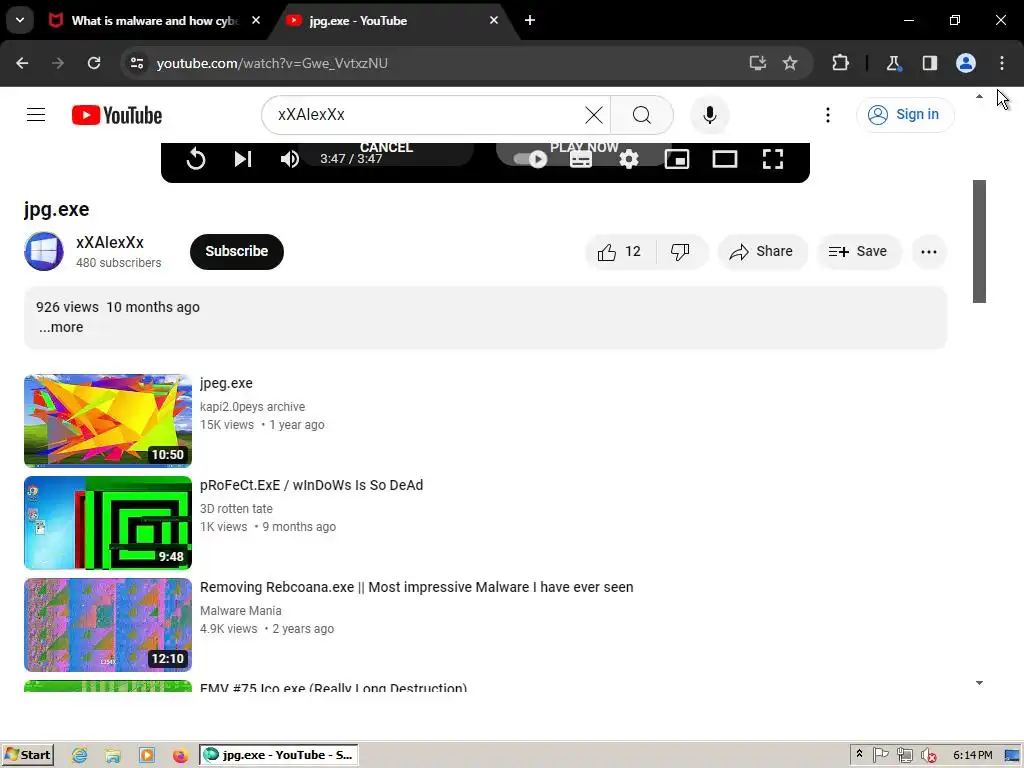Image resolution: width=1024 pixels, height=768 pixels.
Task: Open the Windows Start menu
Action: (28, 755)
